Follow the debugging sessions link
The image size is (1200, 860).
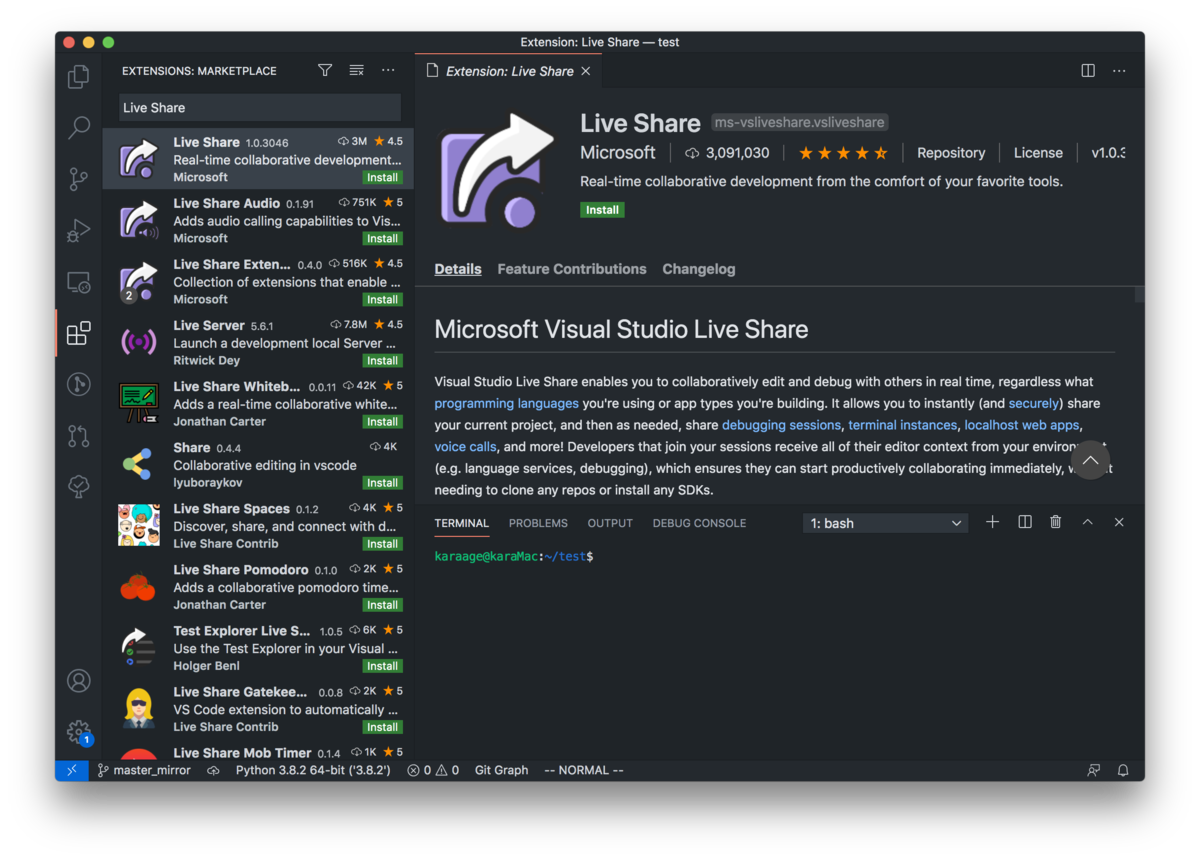click(x=781, y=425)
